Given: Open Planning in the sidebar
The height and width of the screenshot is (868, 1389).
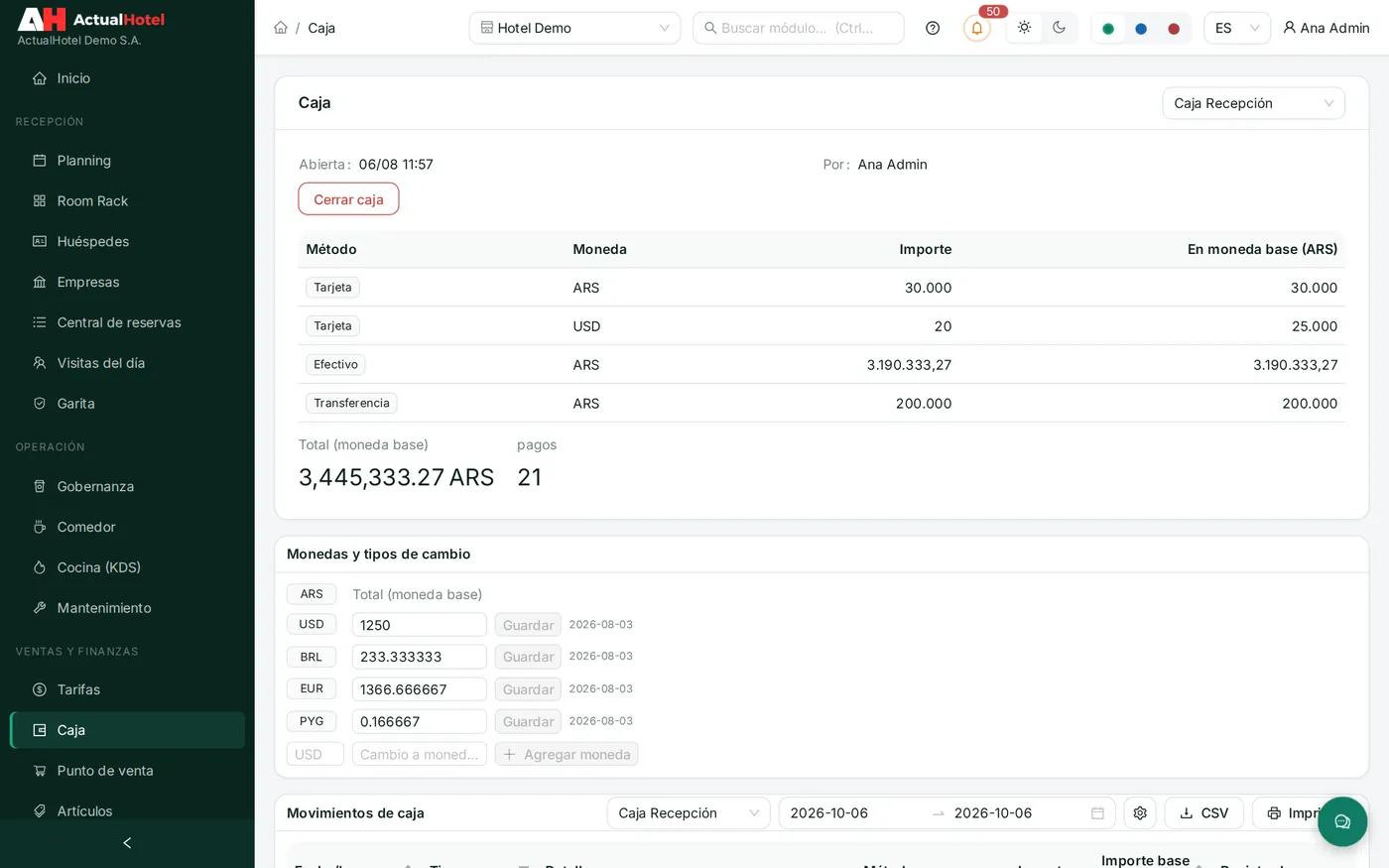Looking at the screenshot, I should point(127,161).
